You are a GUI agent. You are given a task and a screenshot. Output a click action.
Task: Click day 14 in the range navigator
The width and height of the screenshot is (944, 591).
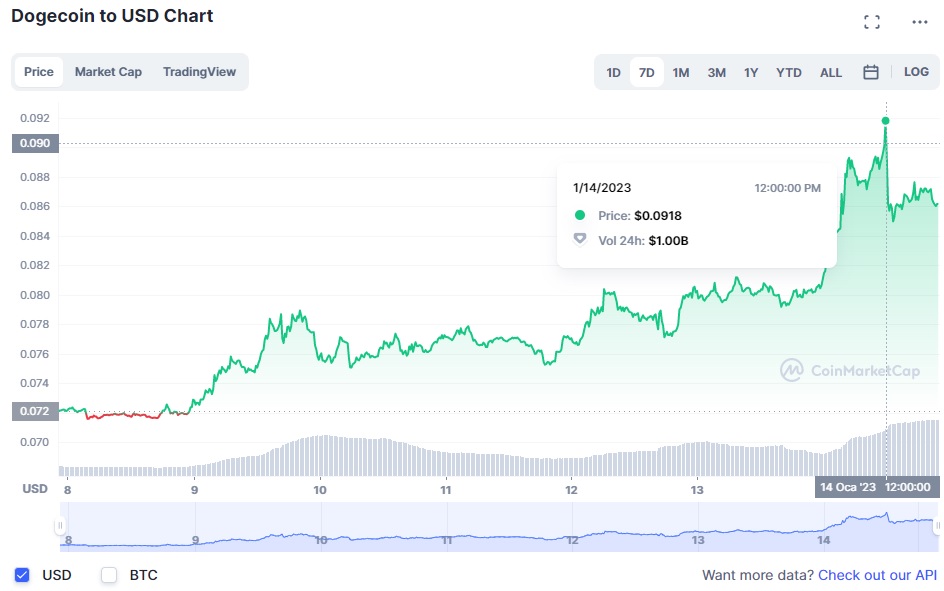(824, 540)
